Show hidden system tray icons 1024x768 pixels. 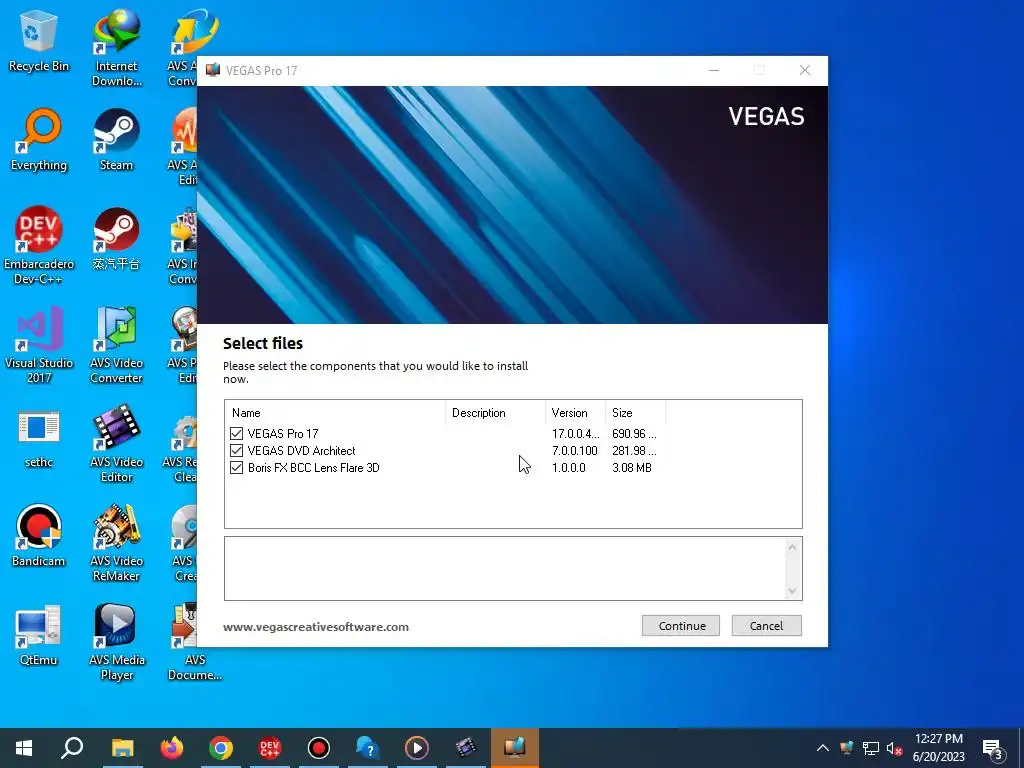pos(823,748)
